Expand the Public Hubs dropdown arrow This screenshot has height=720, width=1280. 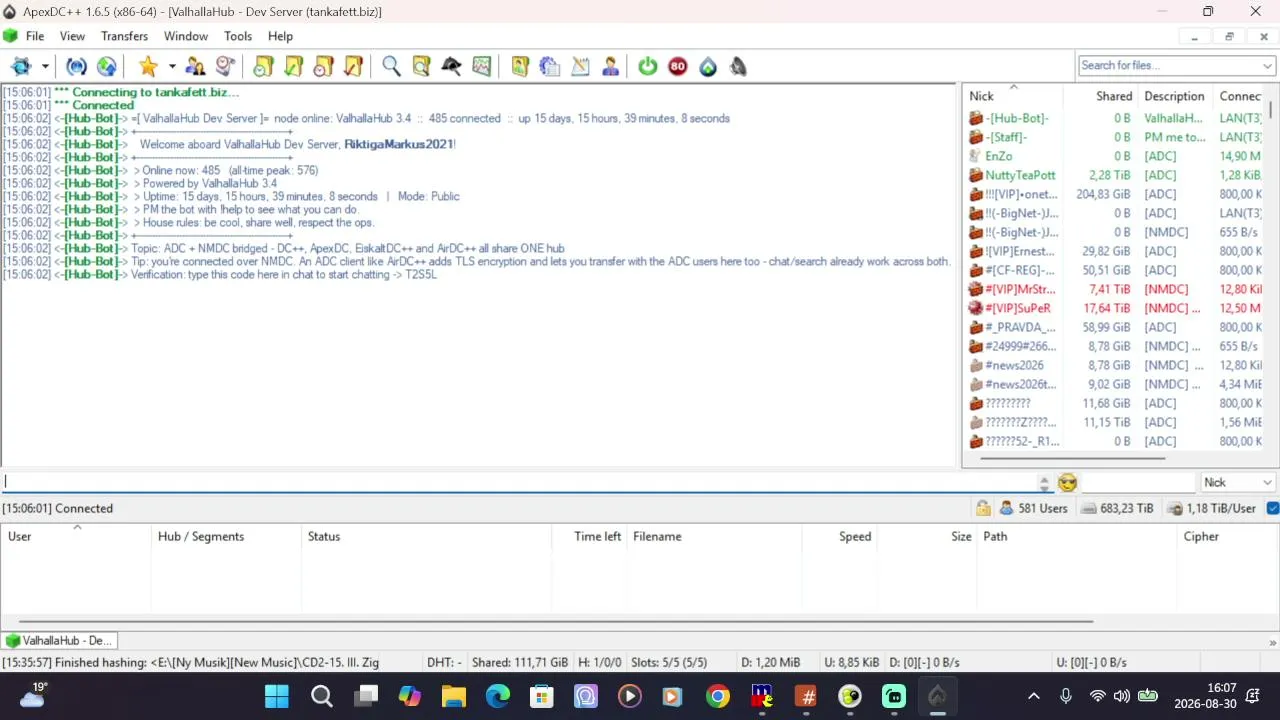coord(45,67)
